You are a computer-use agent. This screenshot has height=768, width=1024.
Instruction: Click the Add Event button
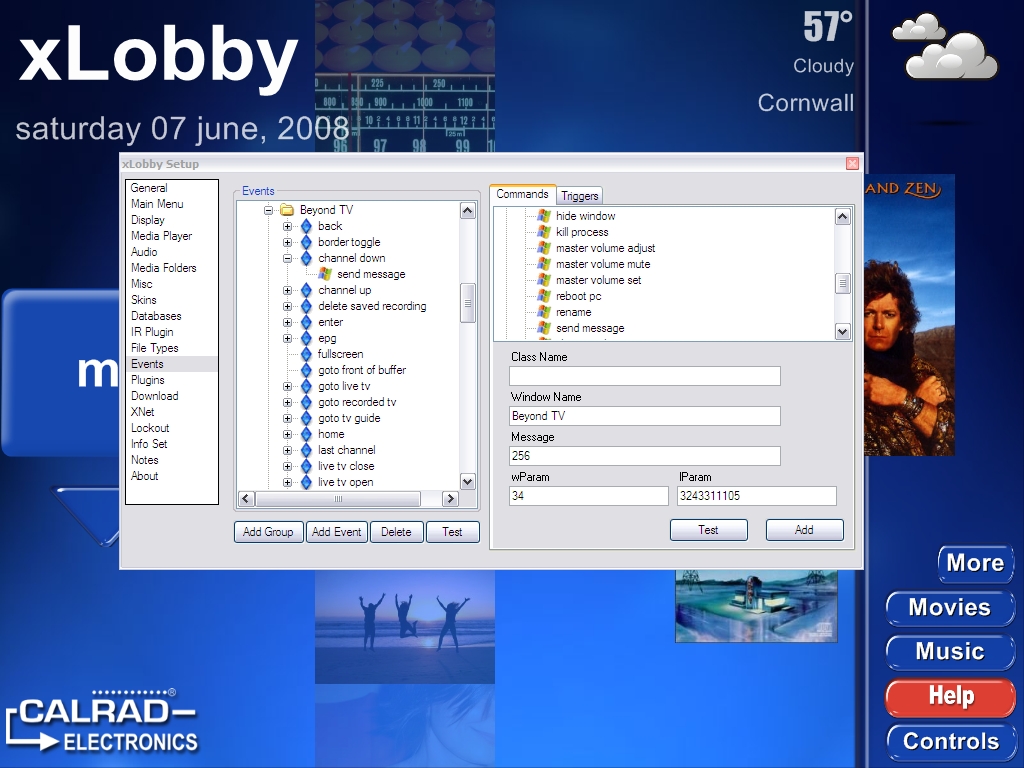(336, 532)
